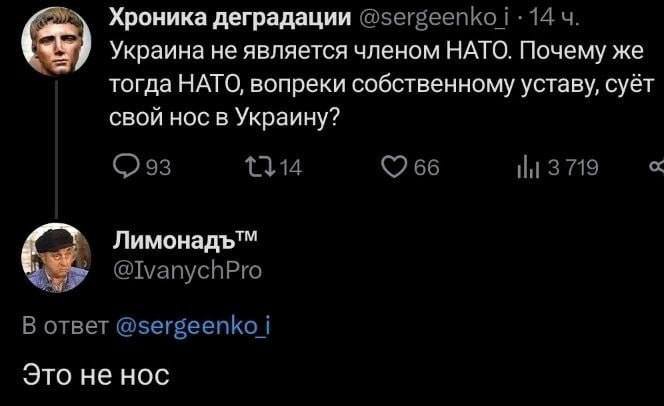The width and height of the screenshot is (664, 406).
Task: Like the tweet with the heart icon
Action: coord(396,168)
